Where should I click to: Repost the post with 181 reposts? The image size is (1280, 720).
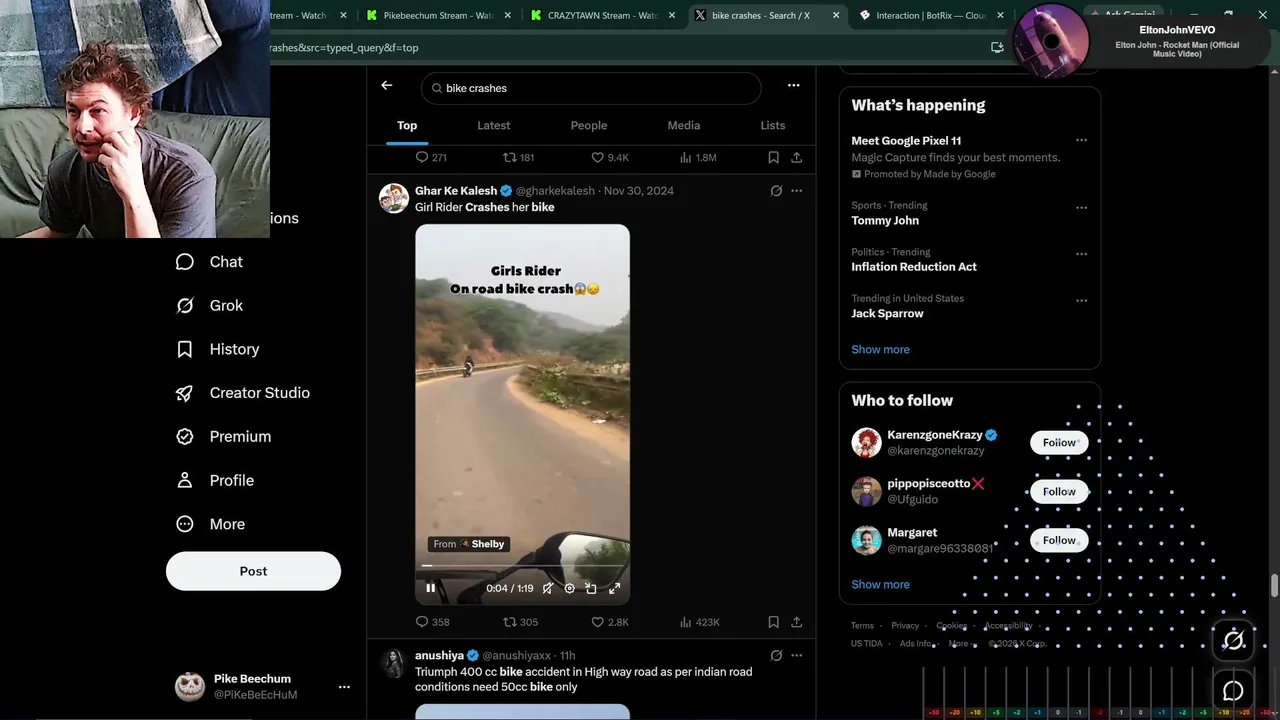pyautogui.click(x=518, y=157)
